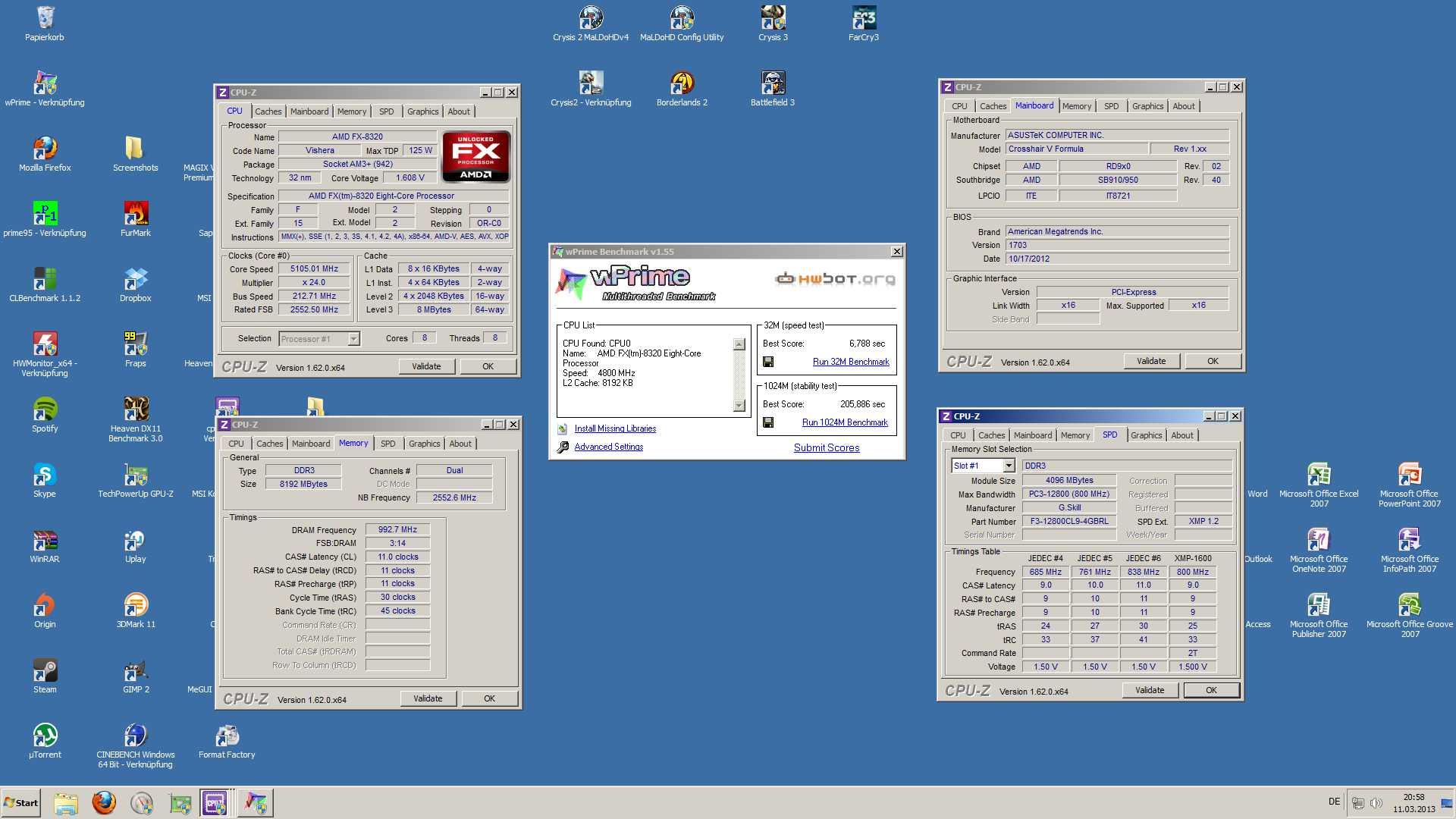The width and height of the screenshot is (1456, 819).
Task: Click OK in the SPD CPU-Z window
Action: pyautogui.click(x=1211, y=690)
